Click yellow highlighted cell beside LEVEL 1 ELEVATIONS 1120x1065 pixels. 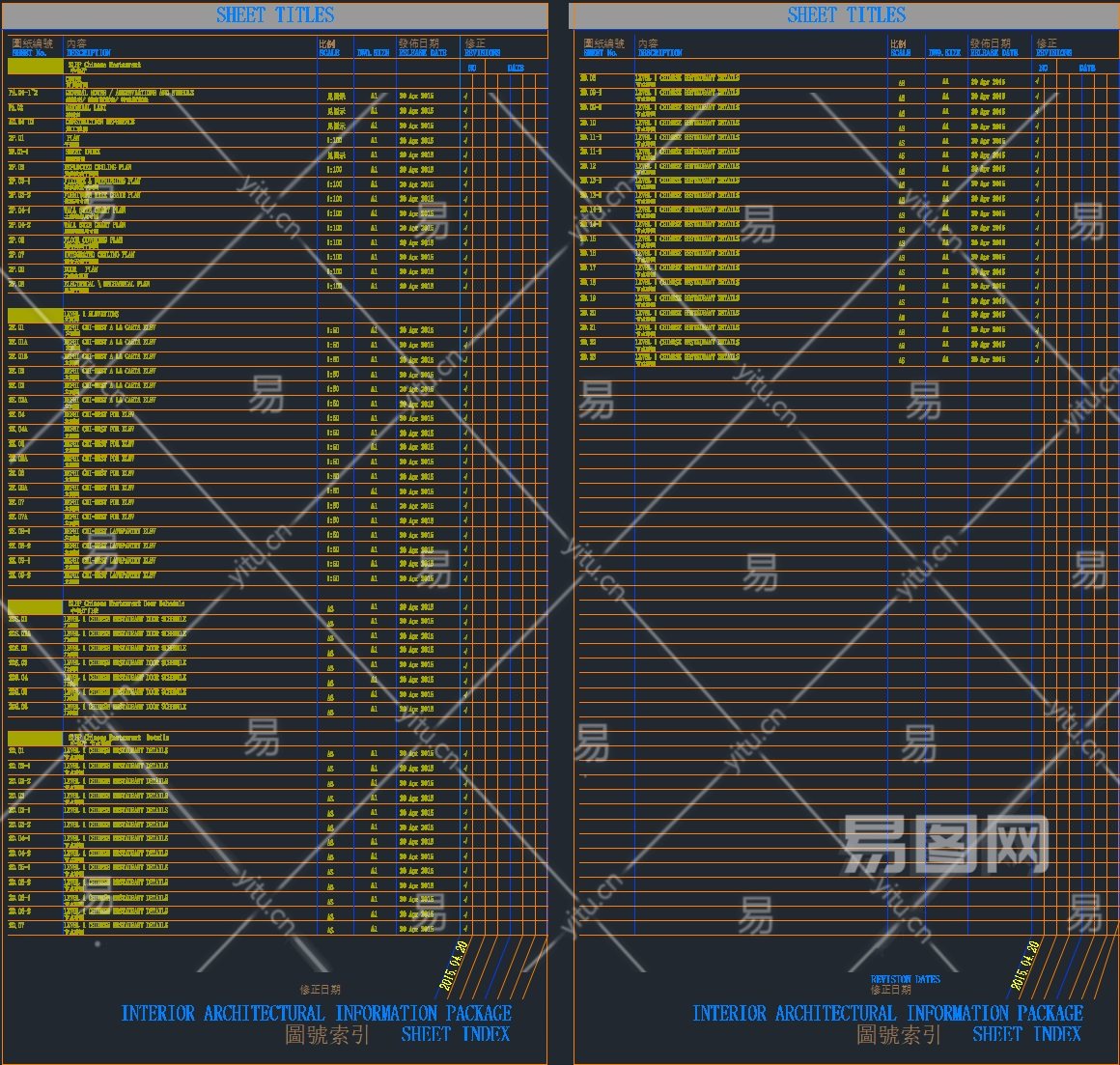coord(35,314)
